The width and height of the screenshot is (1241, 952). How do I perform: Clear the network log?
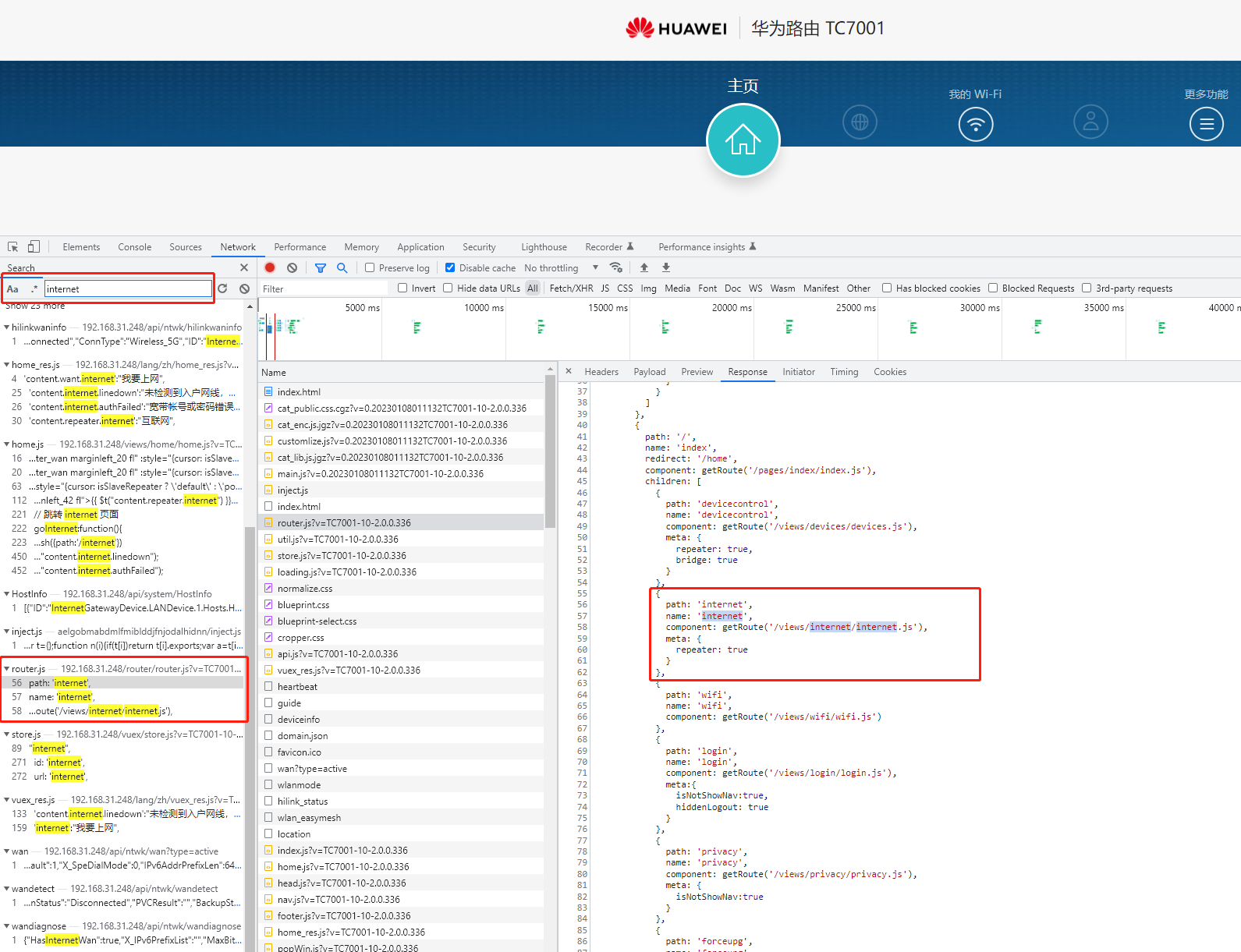pos(292,267)
